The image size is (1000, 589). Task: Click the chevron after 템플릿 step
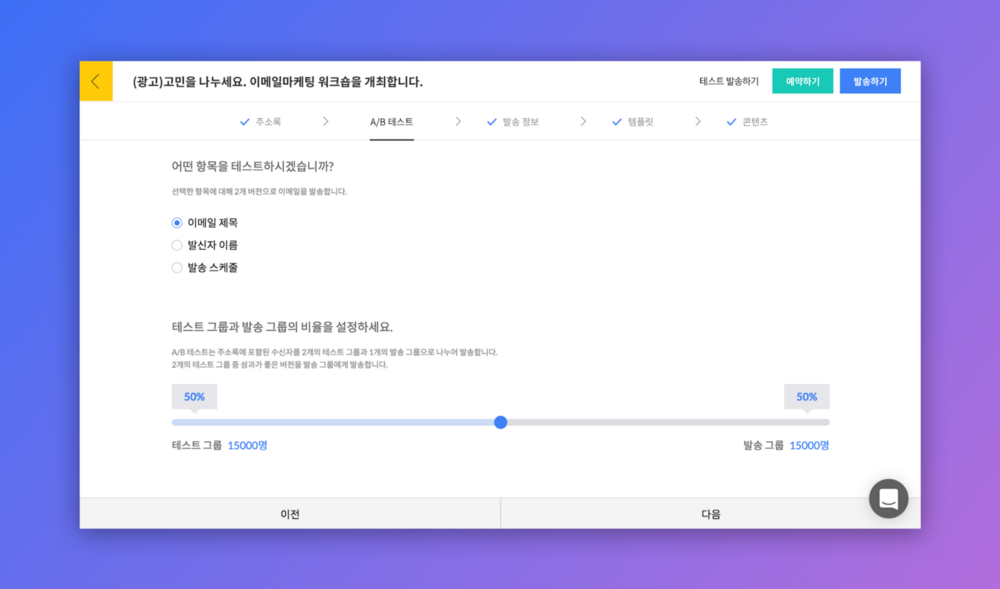coord(698,122)
